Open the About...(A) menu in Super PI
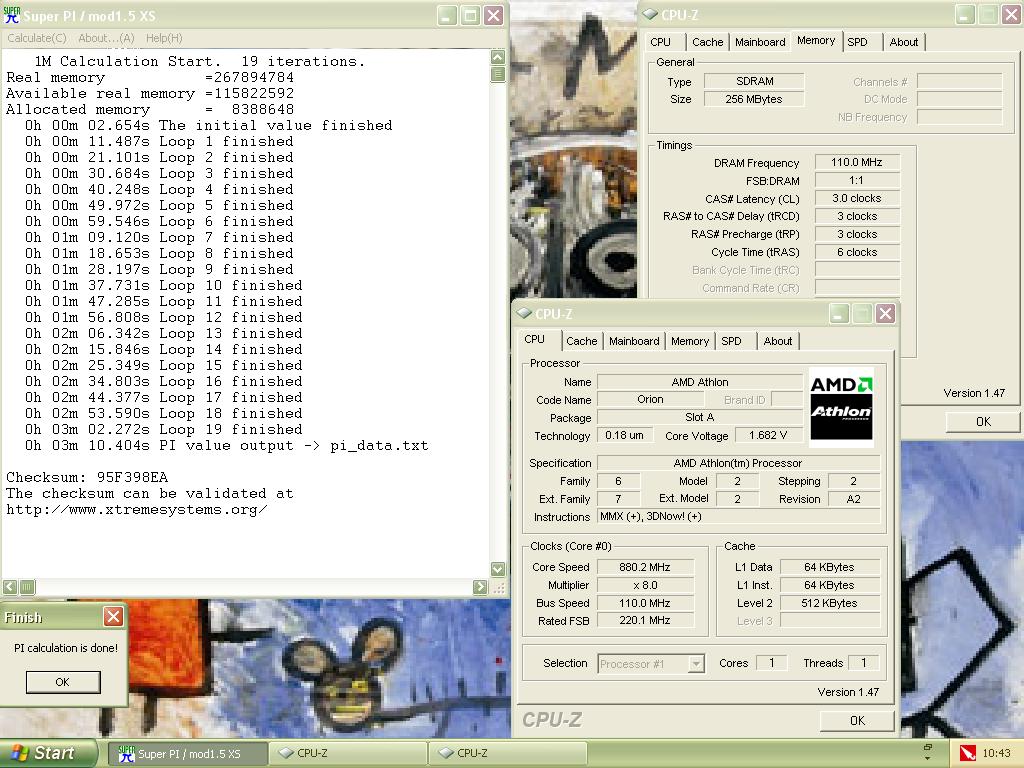 click(106, 38)
